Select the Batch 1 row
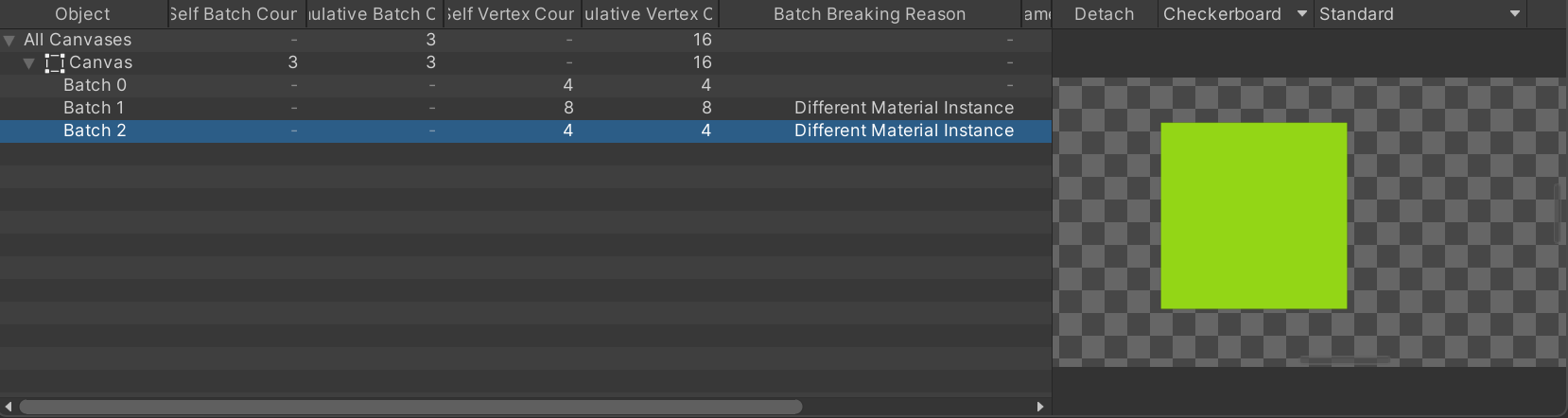 525,108
